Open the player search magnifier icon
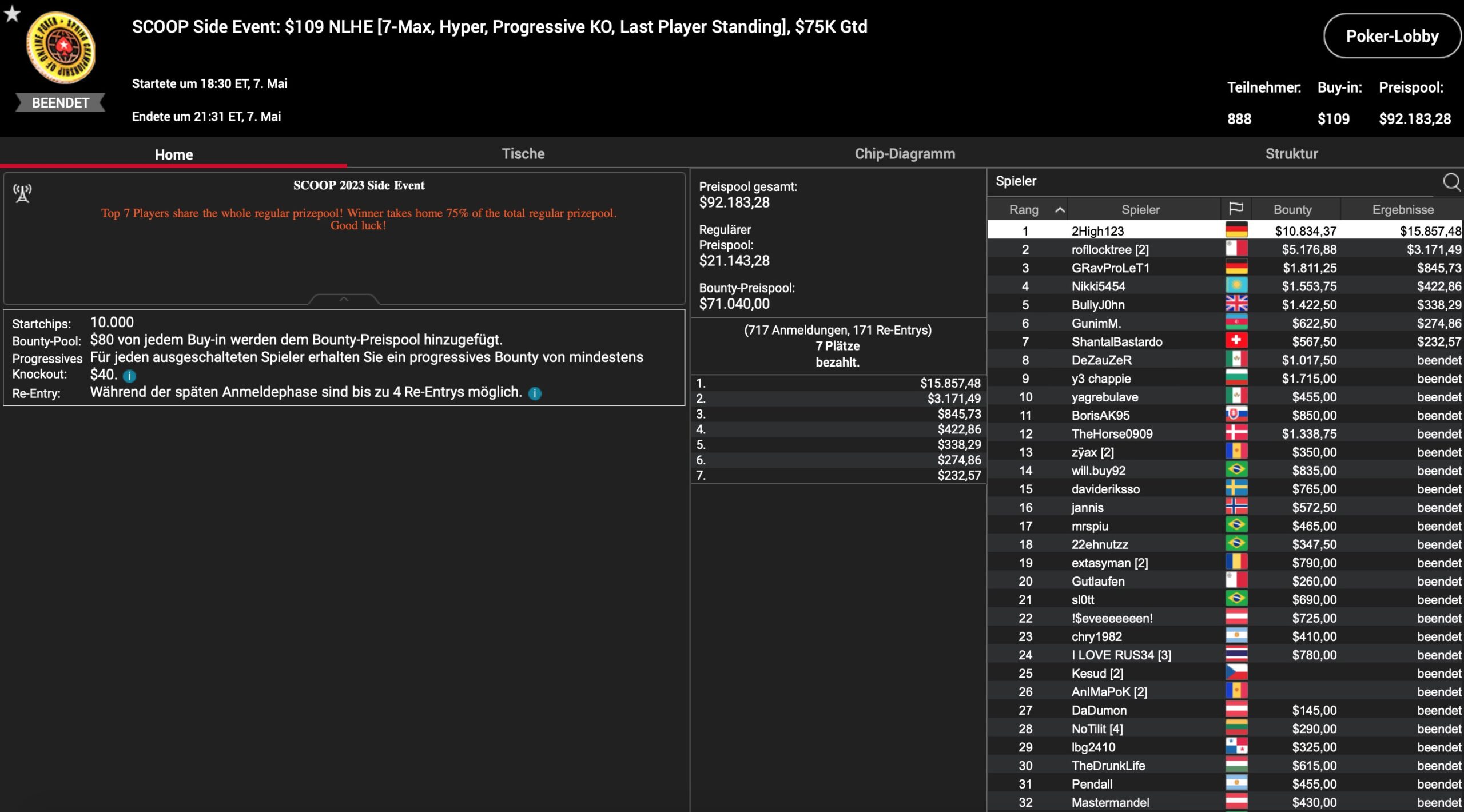 [x=1451, y=182]
